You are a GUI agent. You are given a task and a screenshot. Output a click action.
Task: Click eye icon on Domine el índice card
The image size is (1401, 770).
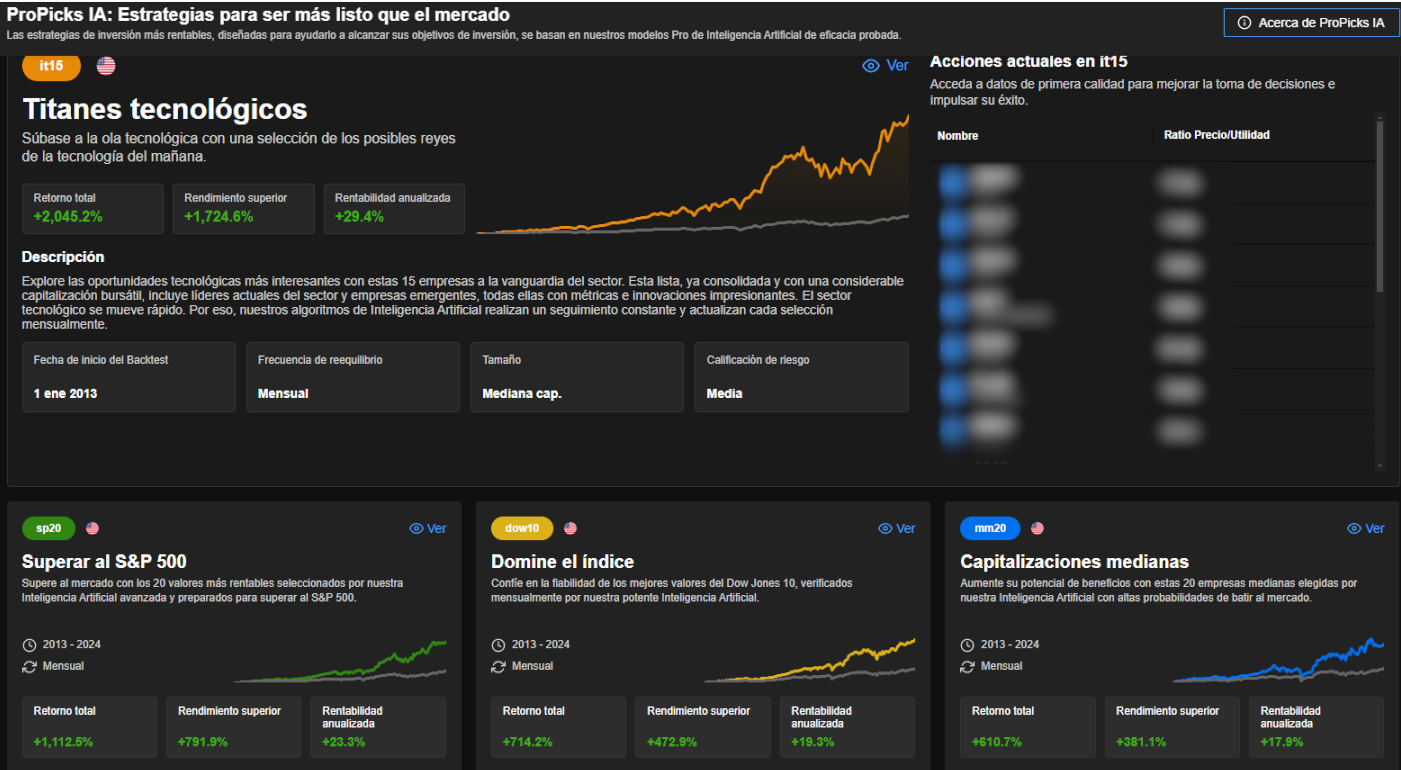click(x=885, y=528)
